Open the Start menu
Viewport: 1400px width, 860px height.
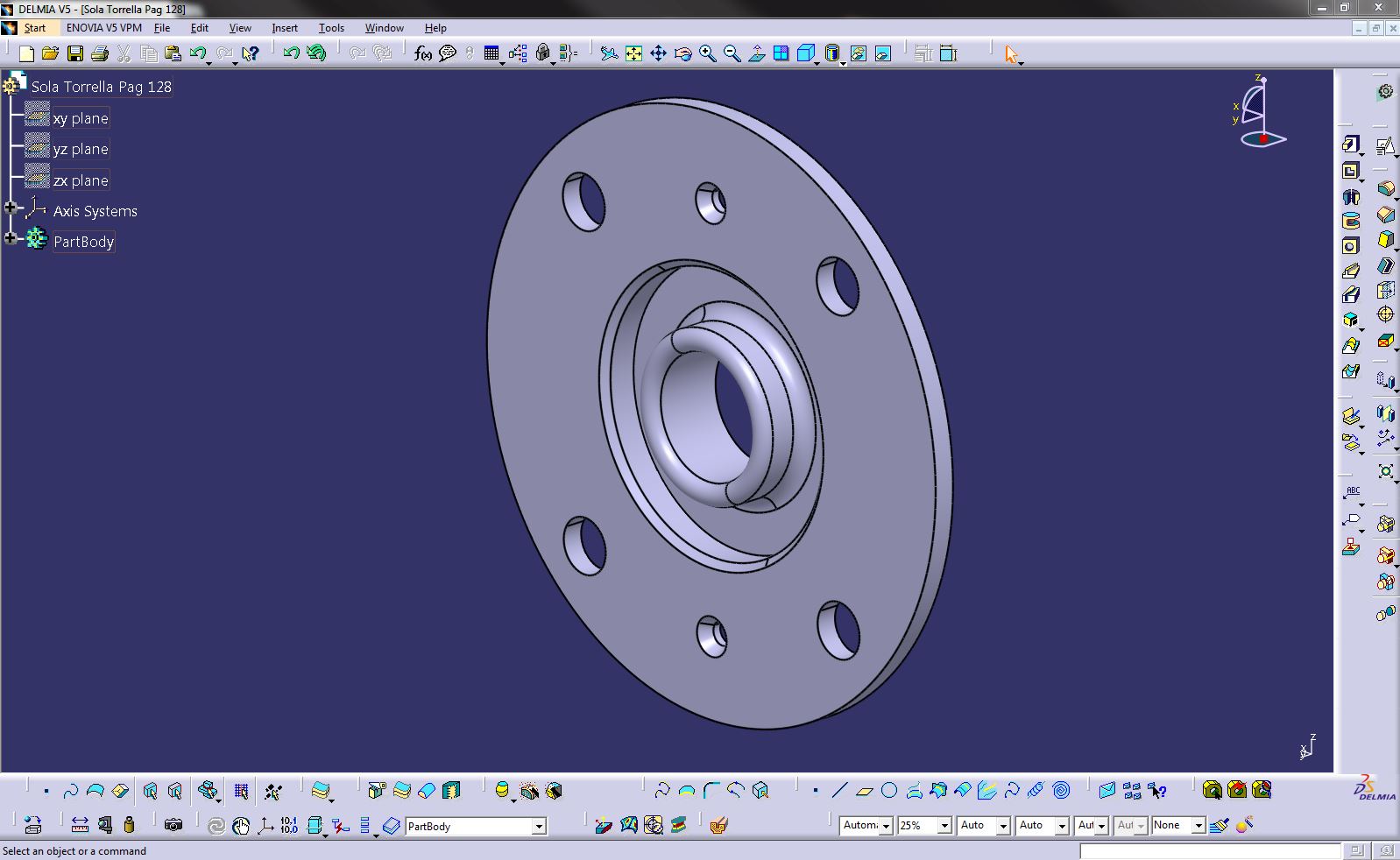[x=34, y=28]
